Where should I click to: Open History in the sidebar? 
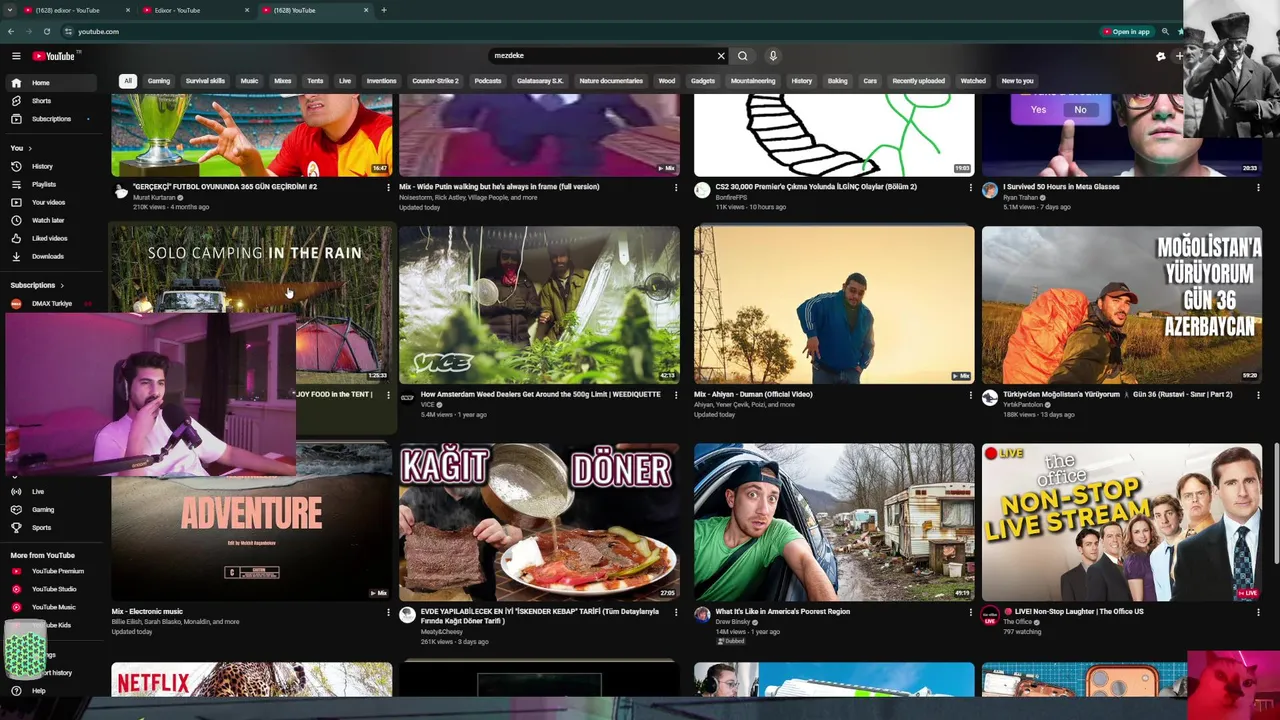(x=53, y=166)
